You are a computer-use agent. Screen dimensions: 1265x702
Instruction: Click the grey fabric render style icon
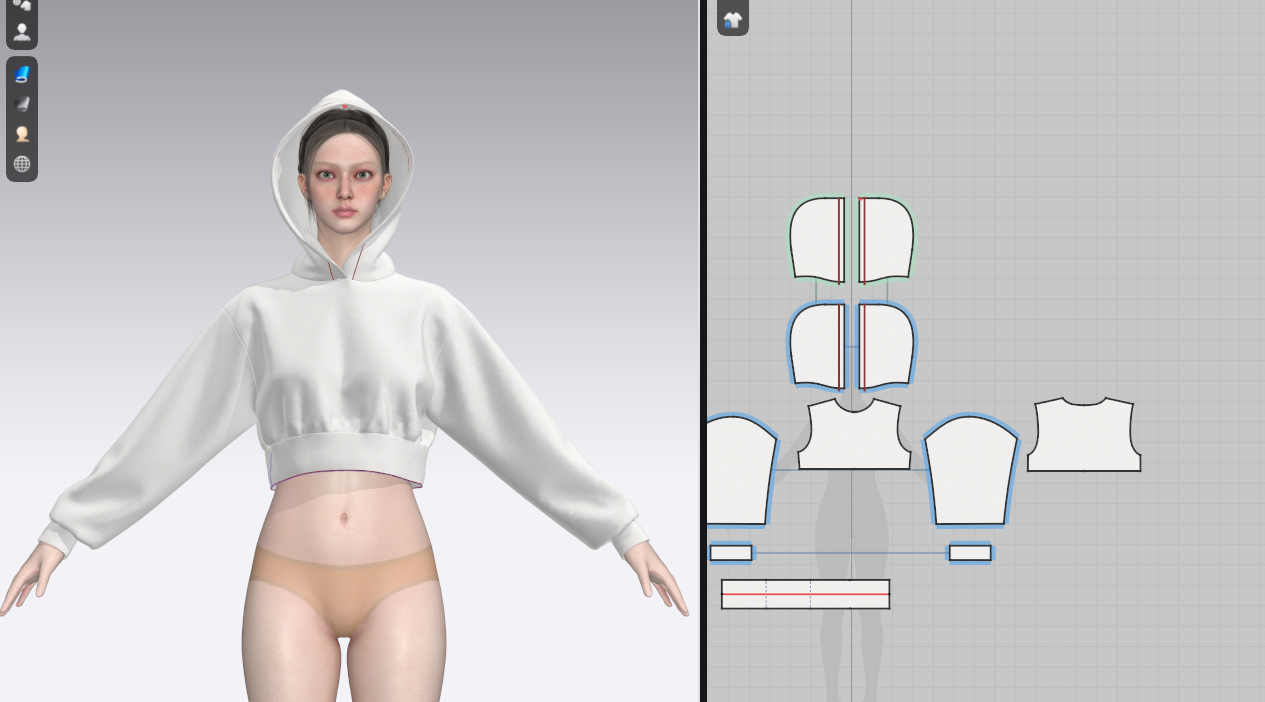pyautogui.click(x=22, y=103)
